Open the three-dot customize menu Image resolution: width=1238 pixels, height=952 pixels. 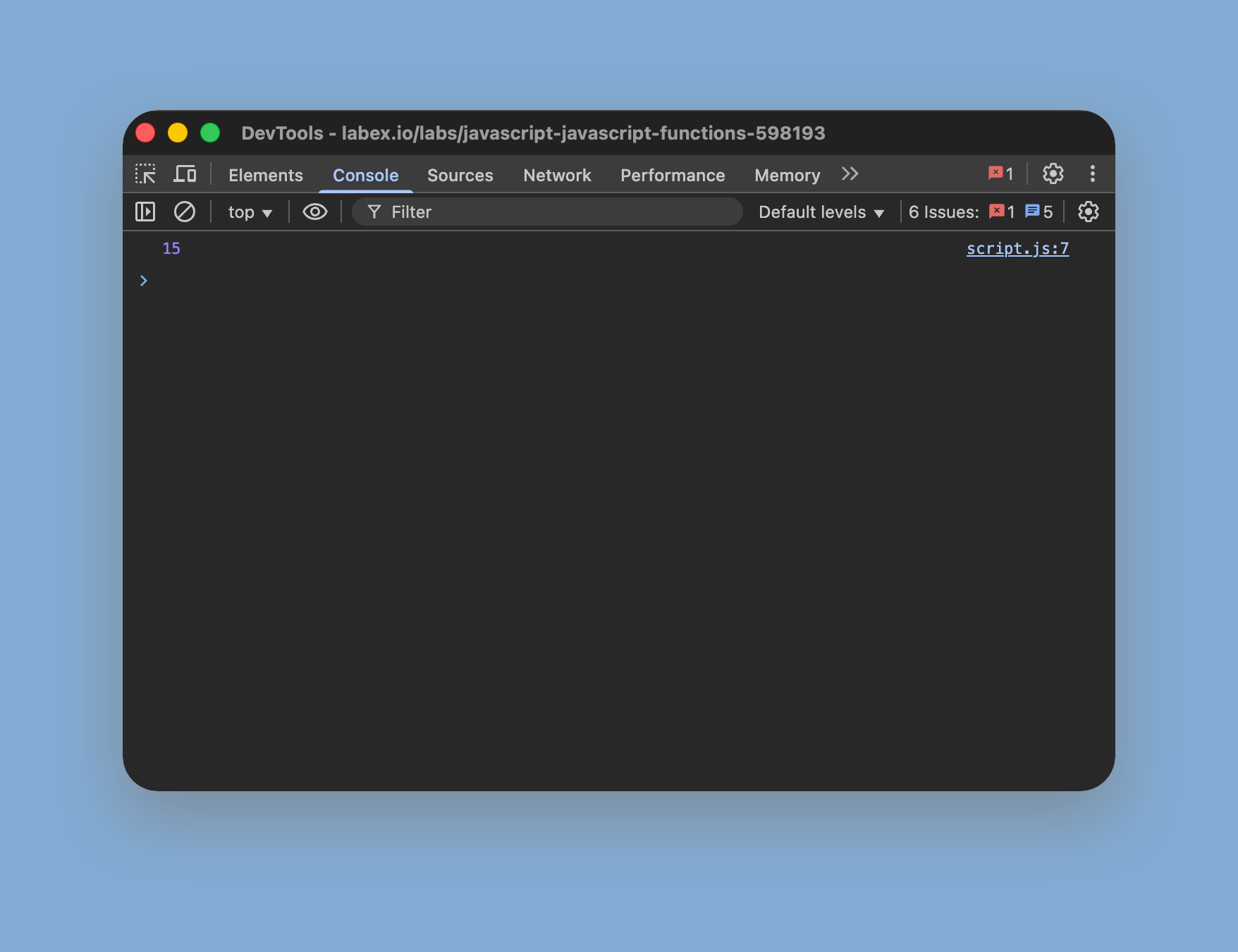(x=1092, y=174)
